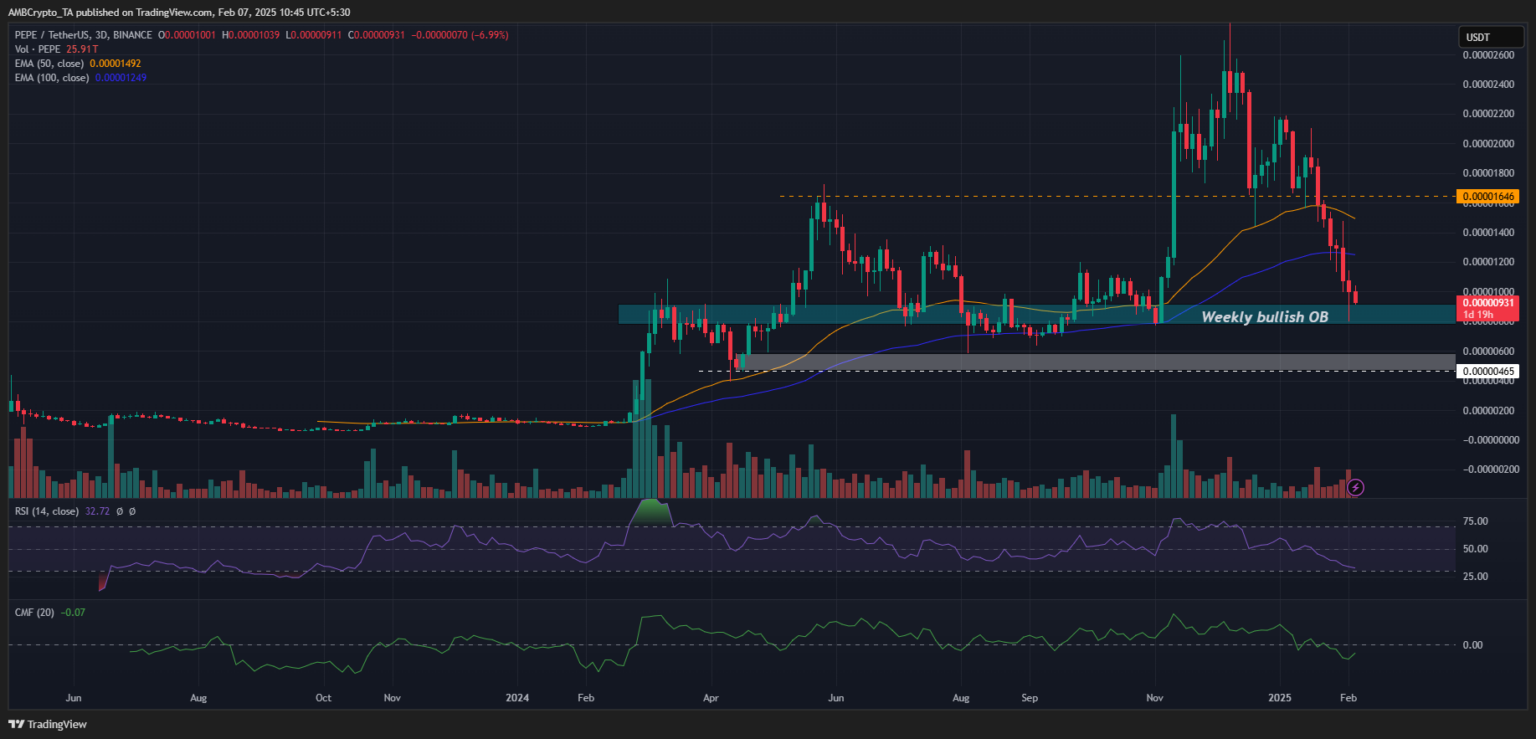Click the RSI value 32.72
The width and height of the screenshot is (1536, 739).
(98, 510)
